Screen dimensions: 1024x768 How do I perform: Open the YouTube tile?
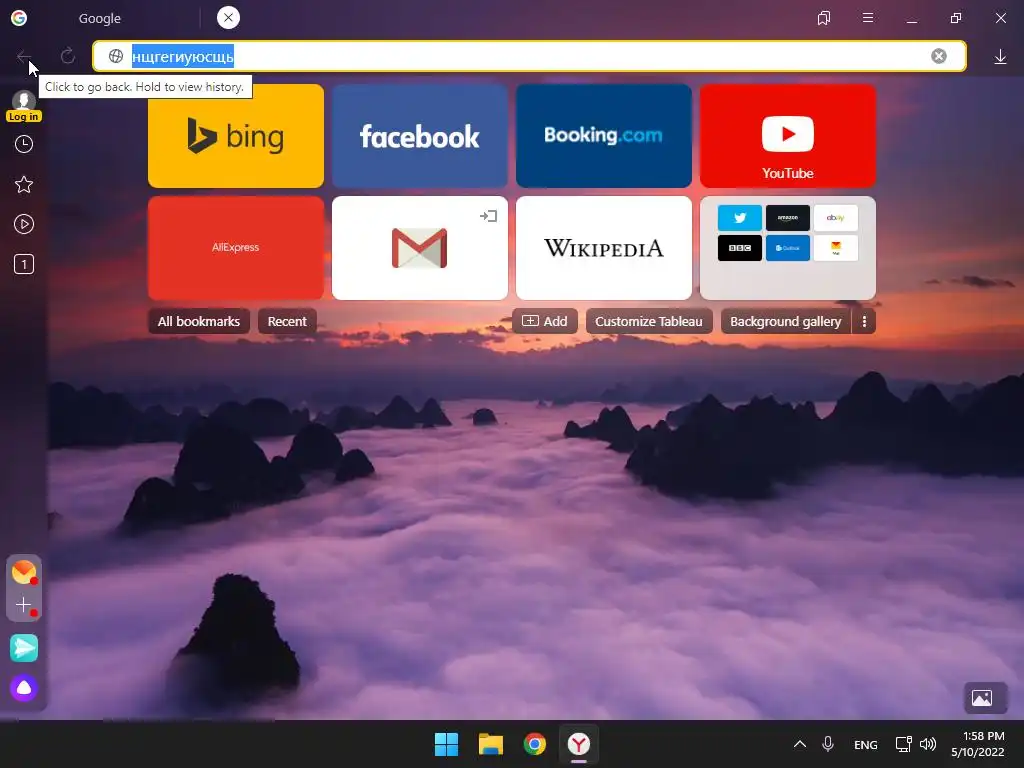tap(788, 136)
